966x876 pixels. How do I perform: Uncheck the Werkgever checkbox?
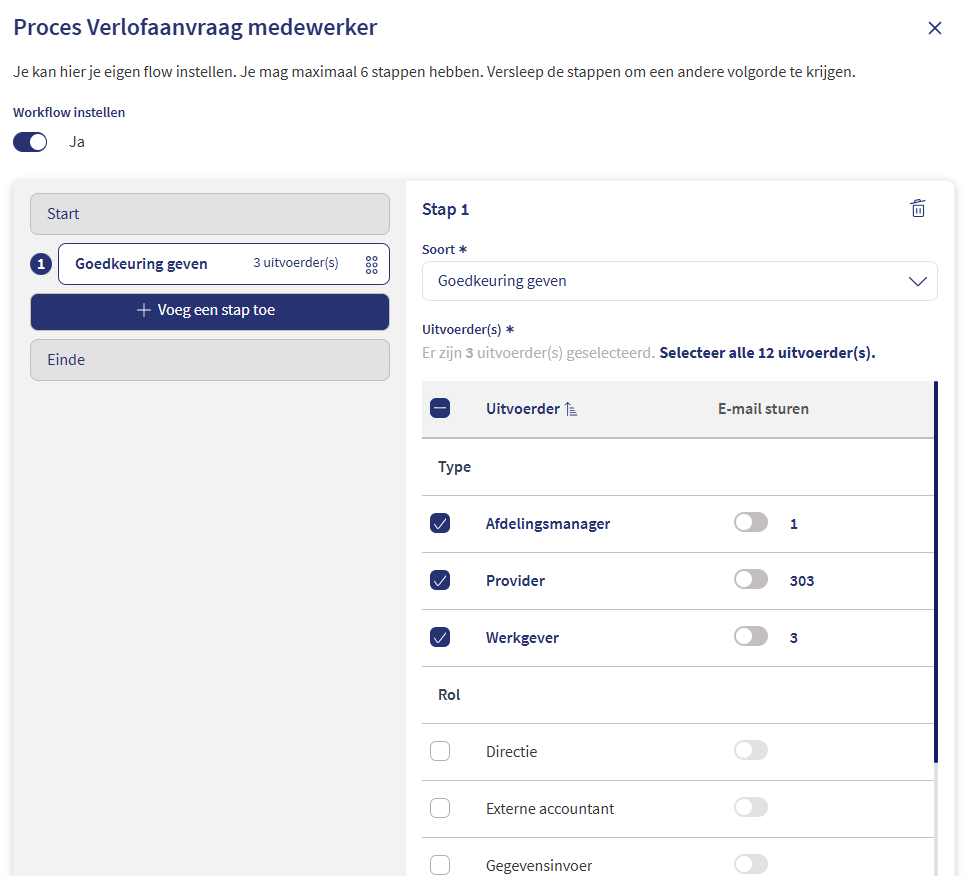[440, 637]
